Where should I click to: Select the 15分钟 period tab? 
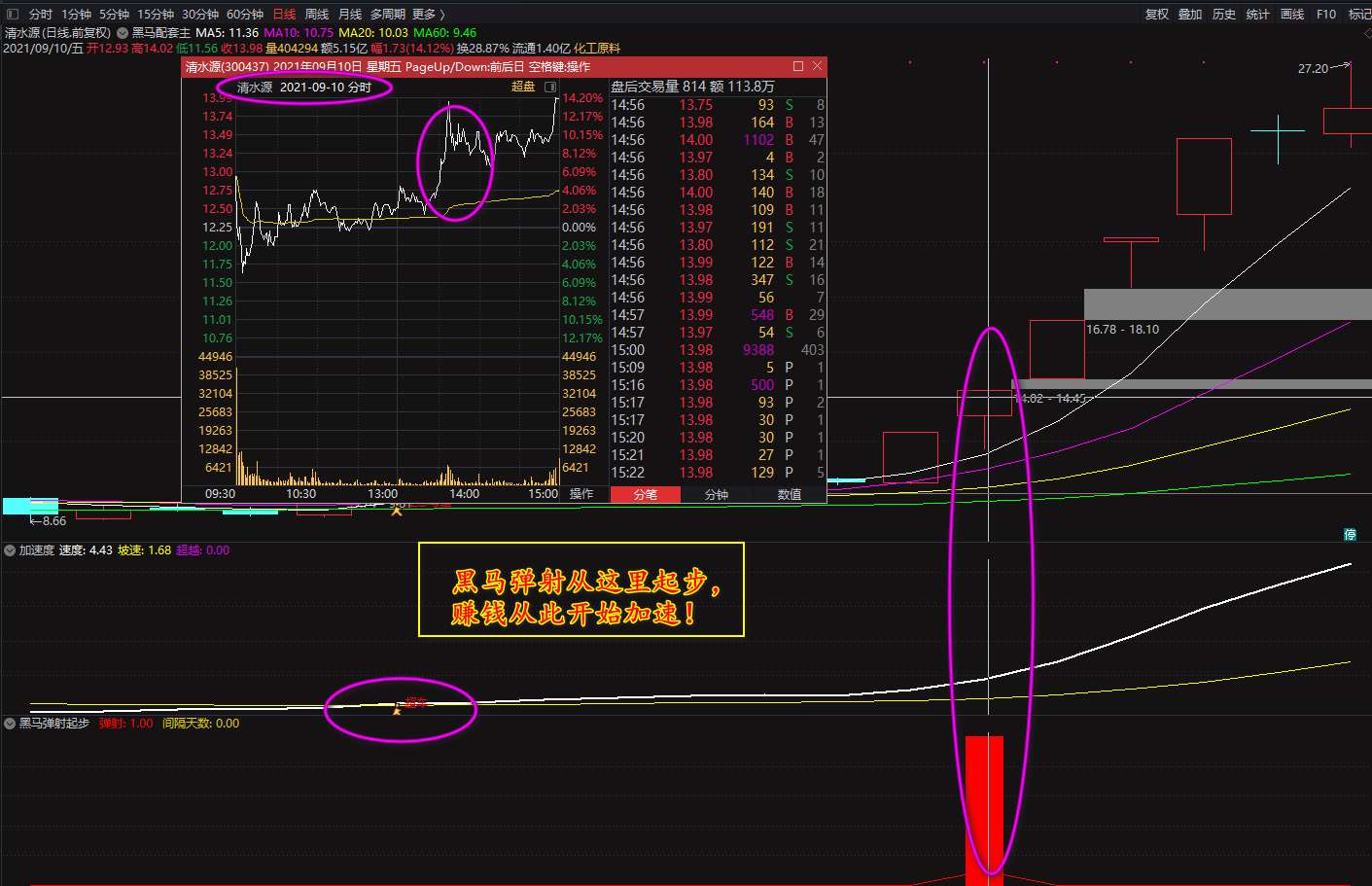[156, 15]
